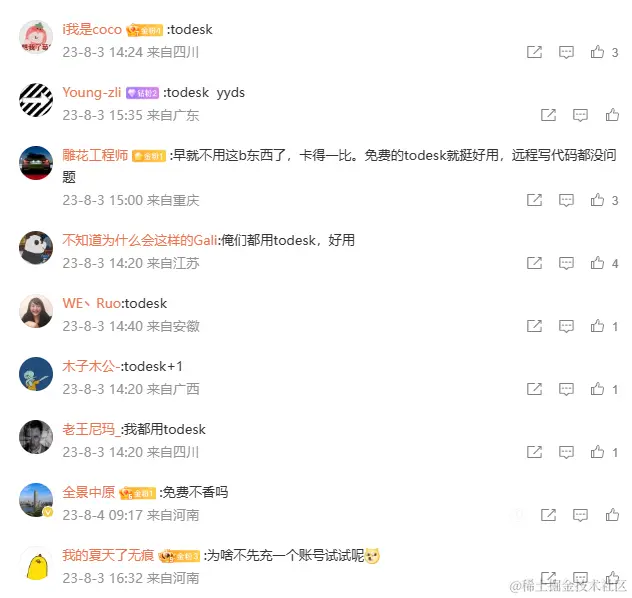The height and width of the screenshot is (598, 632).
Task: Visit 不知道为什么会这样的Gali's profile
Action: 140,240
